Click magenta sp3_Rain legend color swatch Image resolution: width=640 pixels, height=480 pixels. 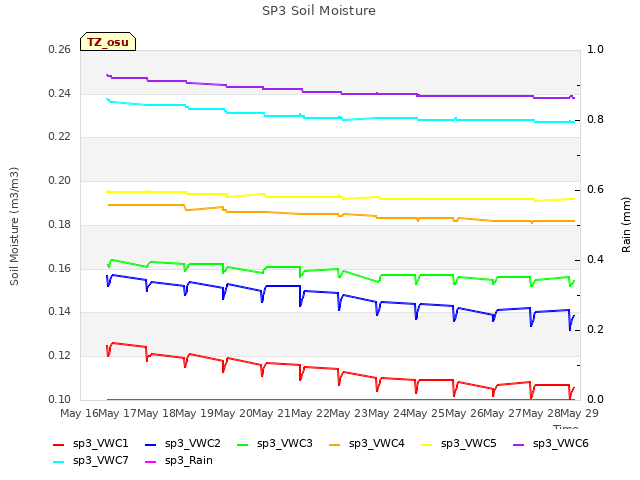tap(150, 462)
